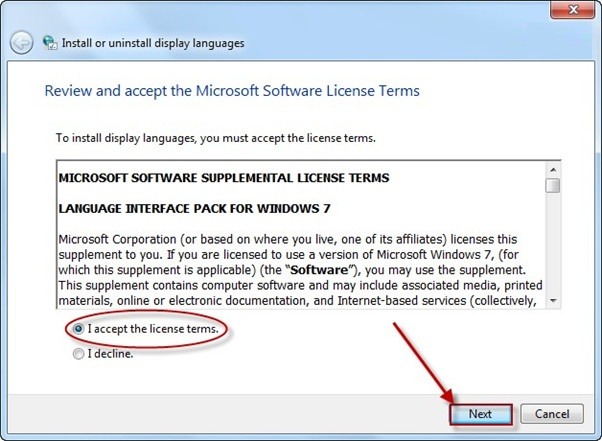Go back using the round arrow button
The height and width of the screenshot is (441, 602).
click(x=21, y=43)
